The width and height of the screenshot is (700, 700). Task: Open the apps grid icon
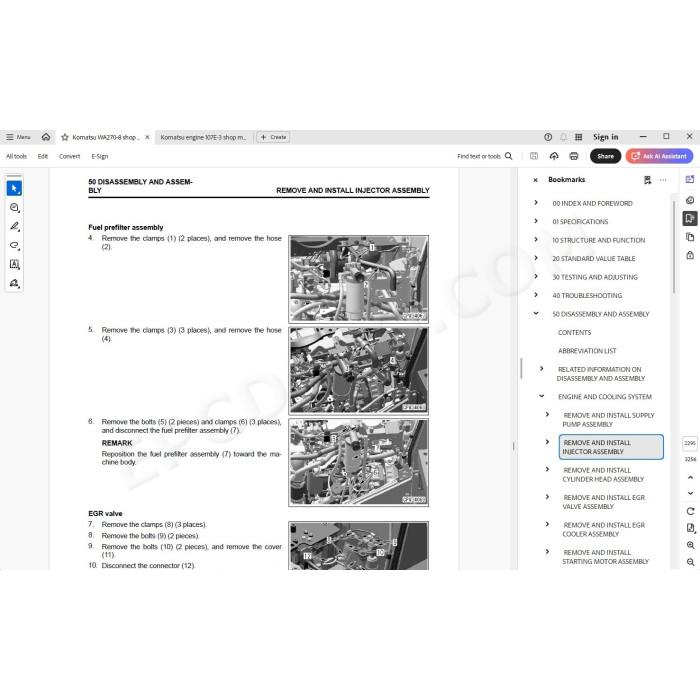tap(579, 137)
